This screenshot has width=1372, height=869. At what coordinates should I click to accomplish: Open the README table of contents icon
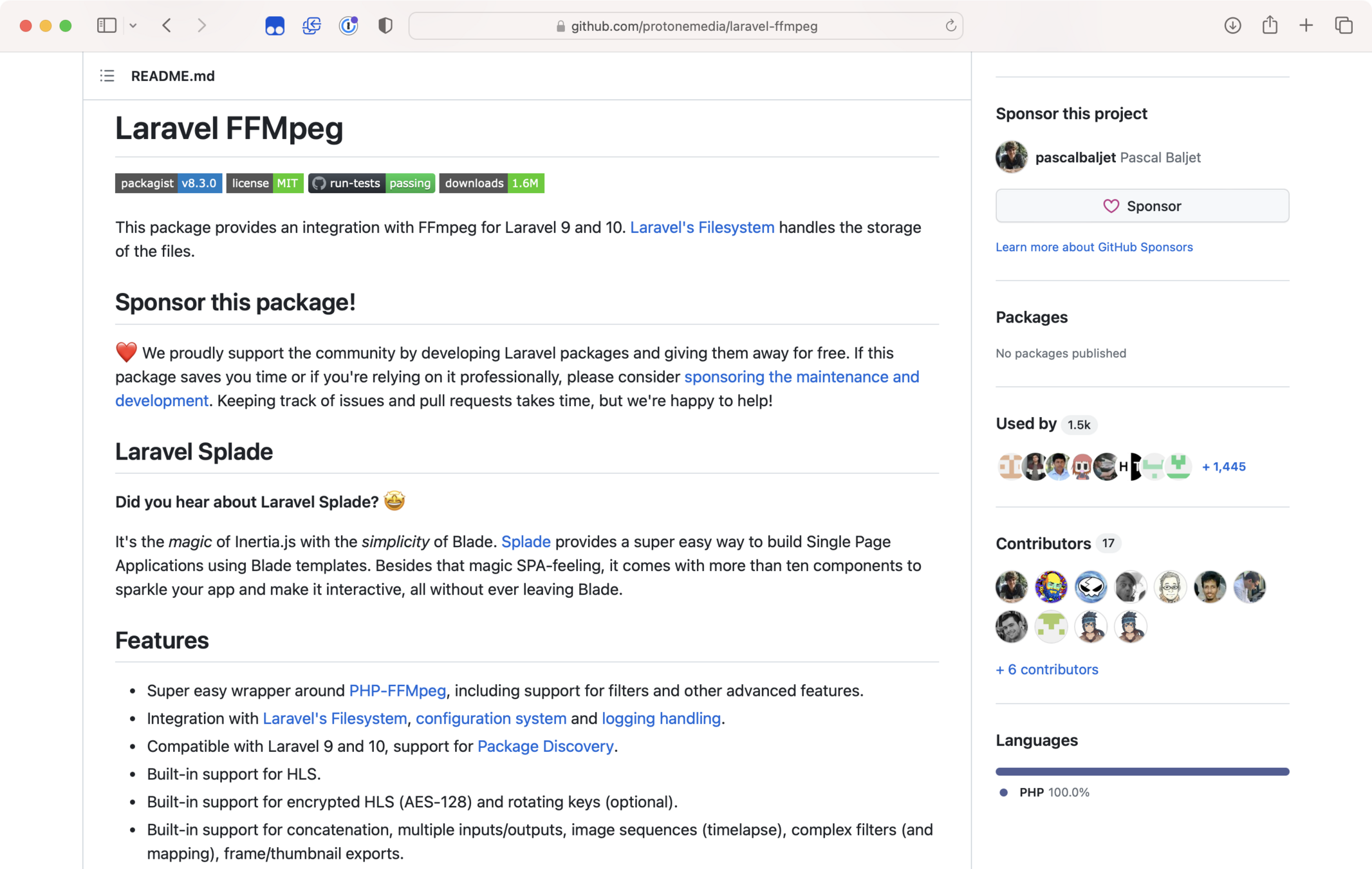pyautogui.click(x=107, y=76)
